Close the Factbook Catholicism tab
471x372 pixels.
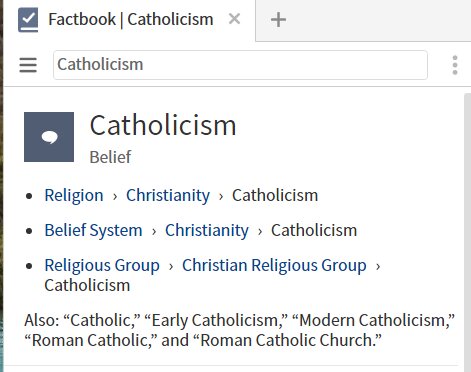234,19
